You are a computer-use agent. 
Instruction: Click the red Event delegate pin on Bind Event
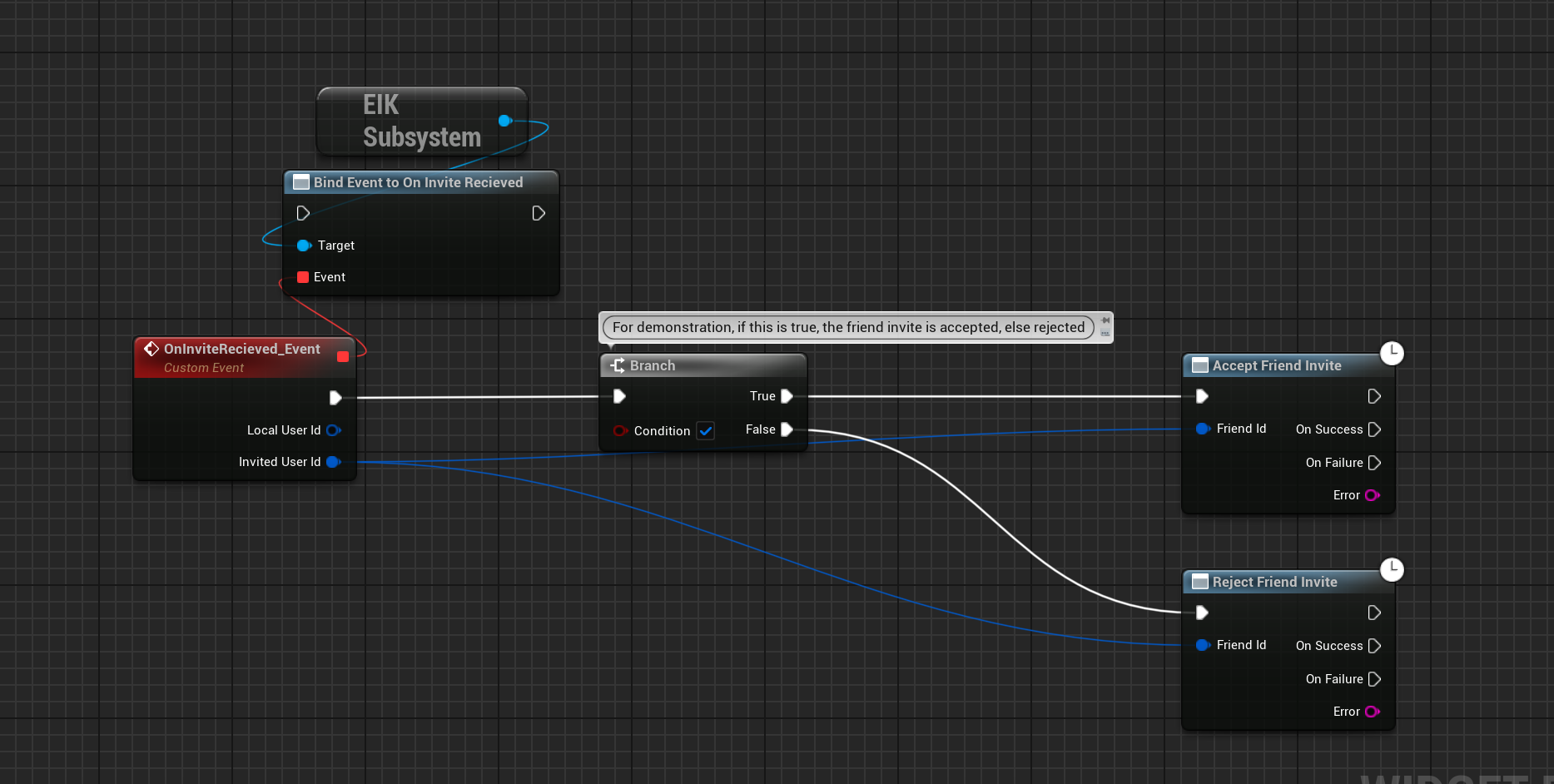[x=303, y=277]
